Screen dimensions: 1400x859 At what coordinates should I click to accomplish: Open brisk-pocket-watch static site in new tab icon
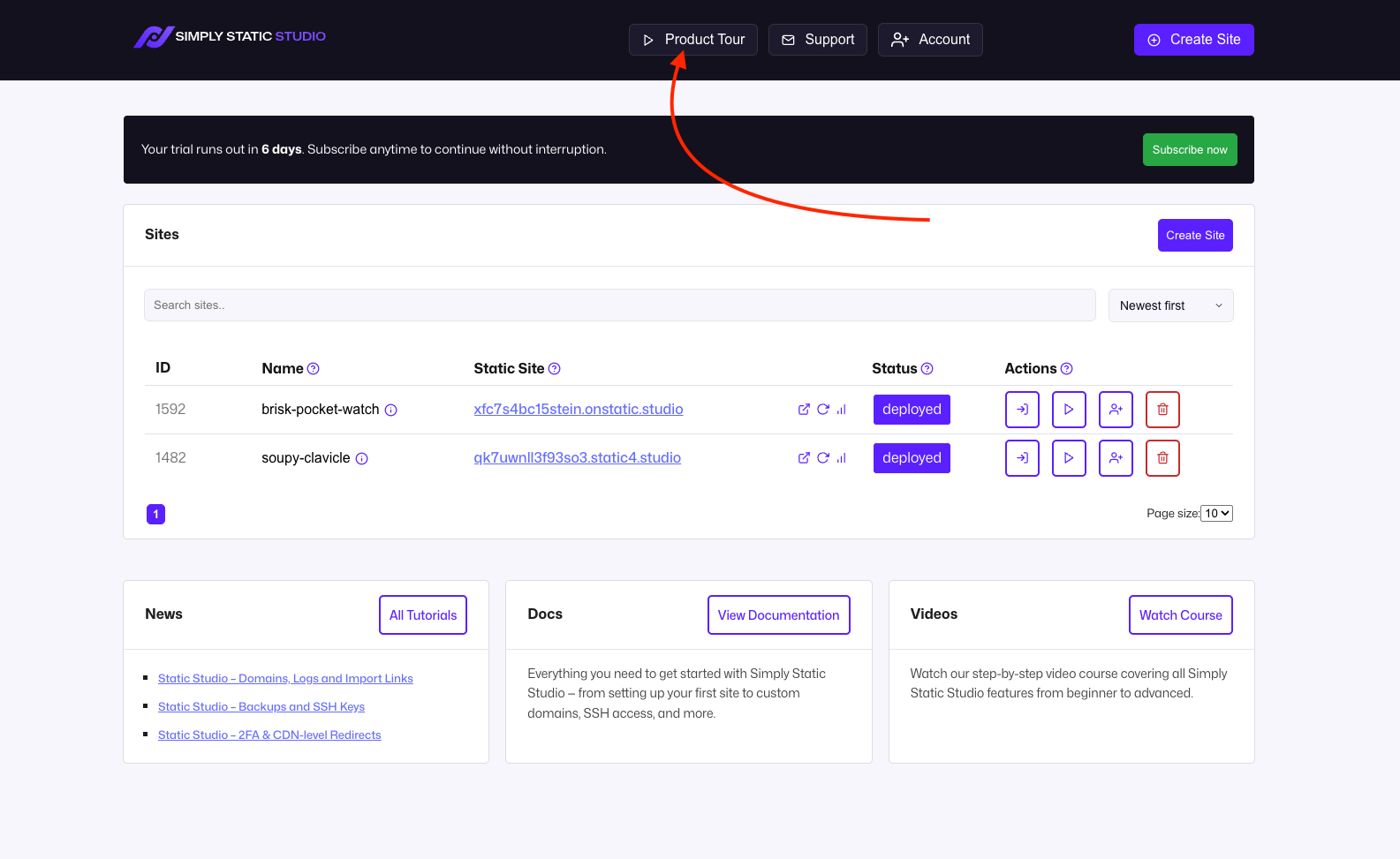804,410
